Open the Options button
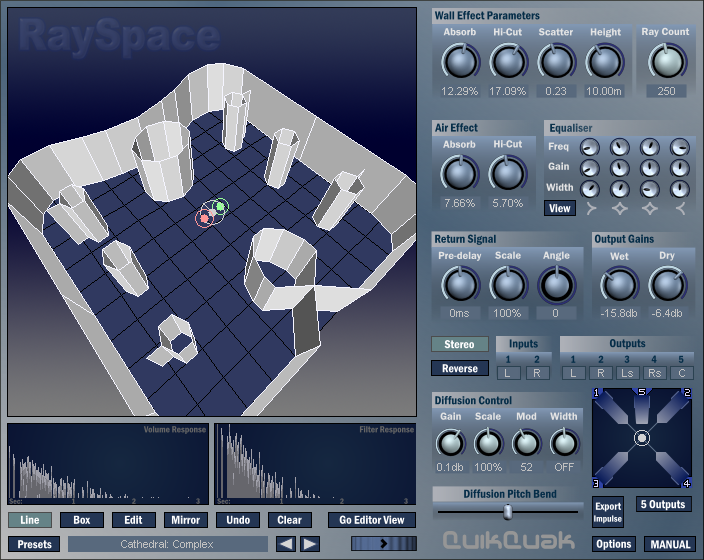The image size is (704, 560). 614,544
